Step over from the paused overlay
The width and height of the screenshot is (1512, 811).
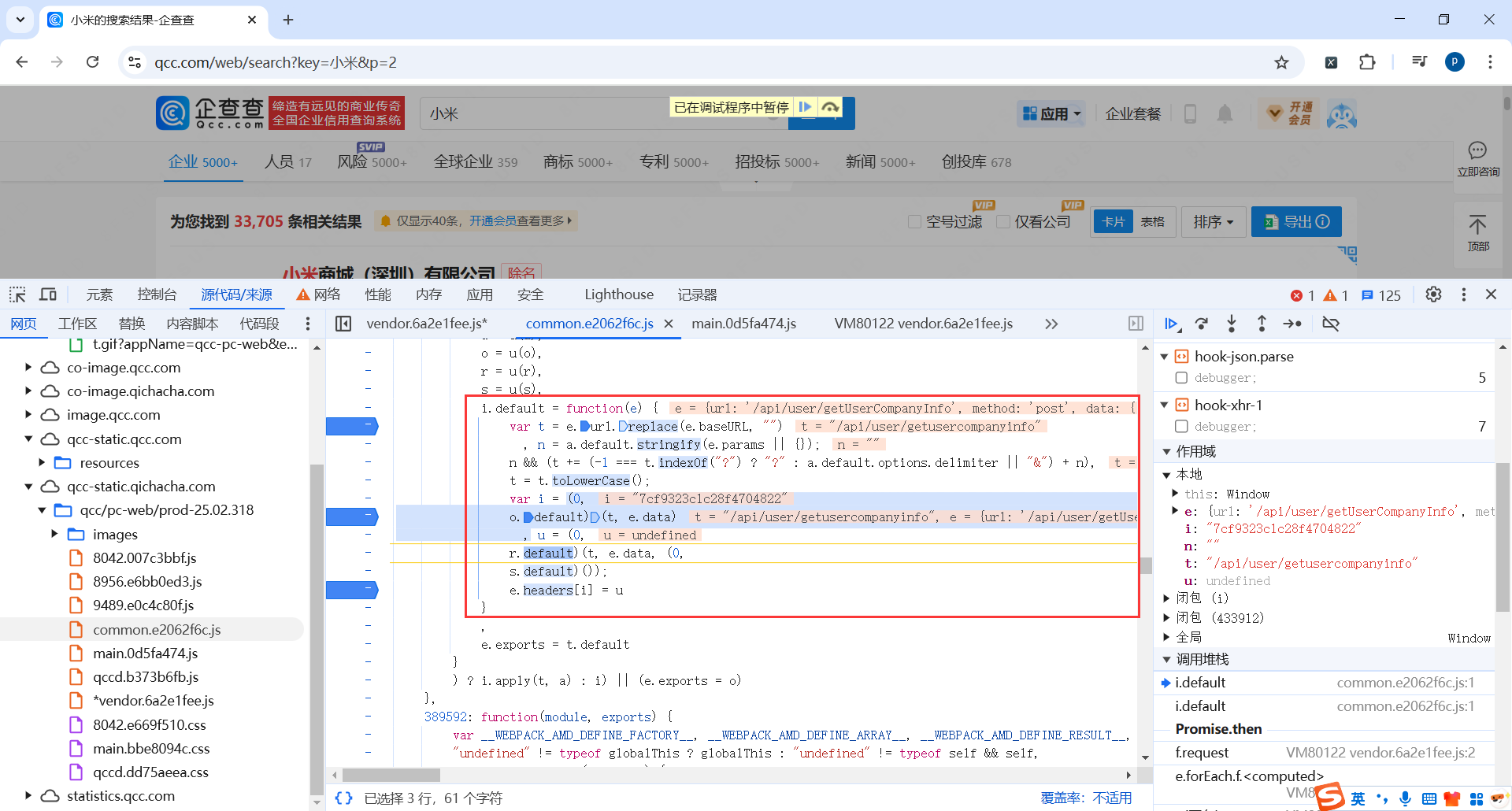(x=830, y=107)
